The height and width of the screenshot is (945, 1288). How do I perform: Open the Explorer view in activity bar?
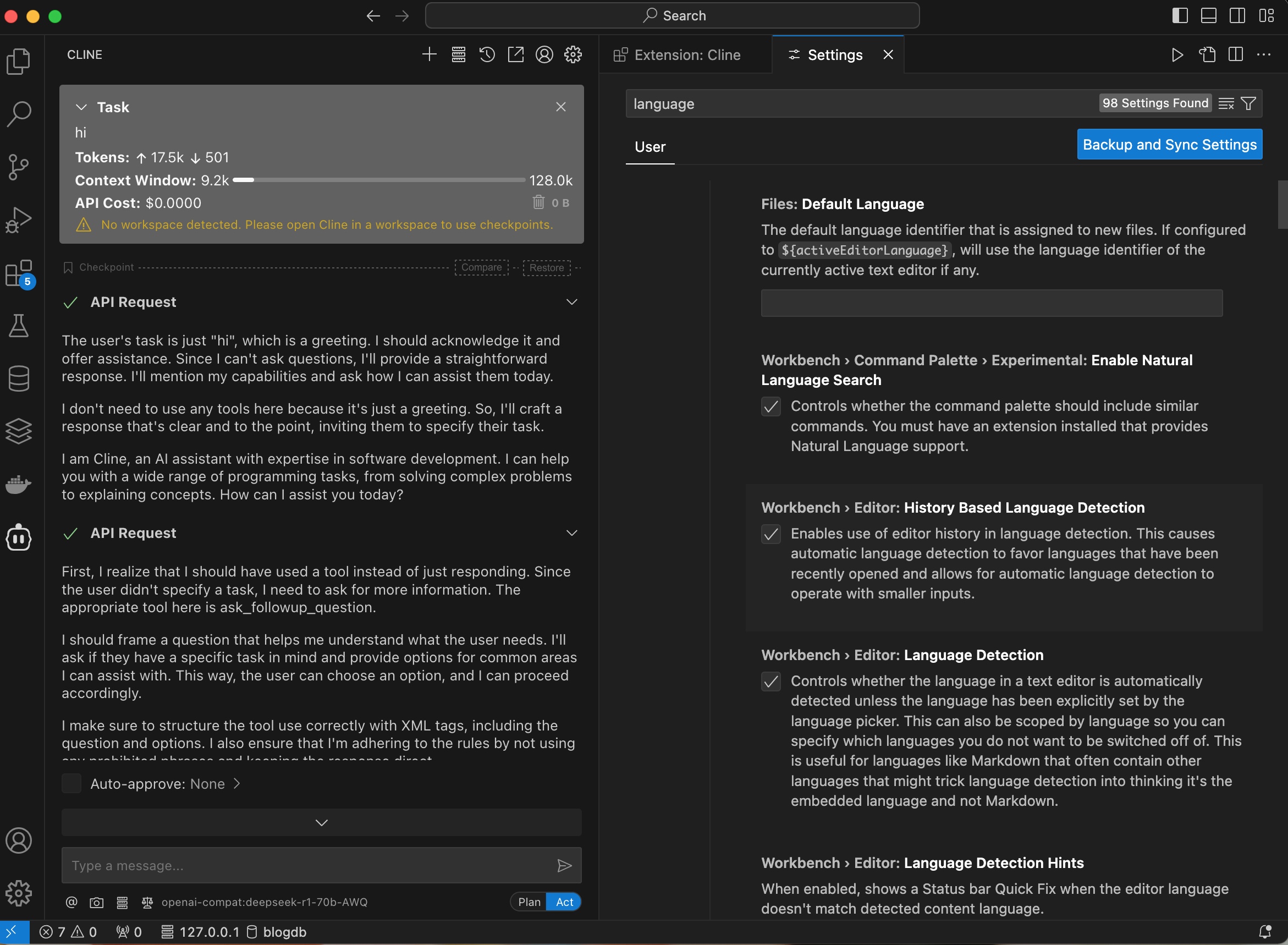(x=19, y=61)
